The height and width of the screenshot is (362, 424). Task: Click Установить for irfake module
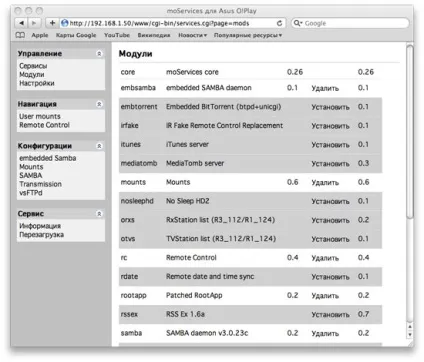[330, 126]
